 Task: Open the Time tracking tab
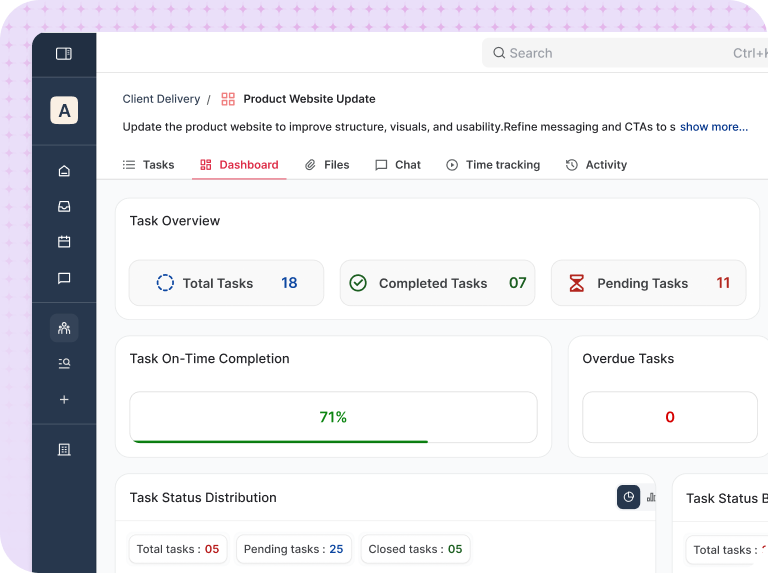[x=493, y=165]
